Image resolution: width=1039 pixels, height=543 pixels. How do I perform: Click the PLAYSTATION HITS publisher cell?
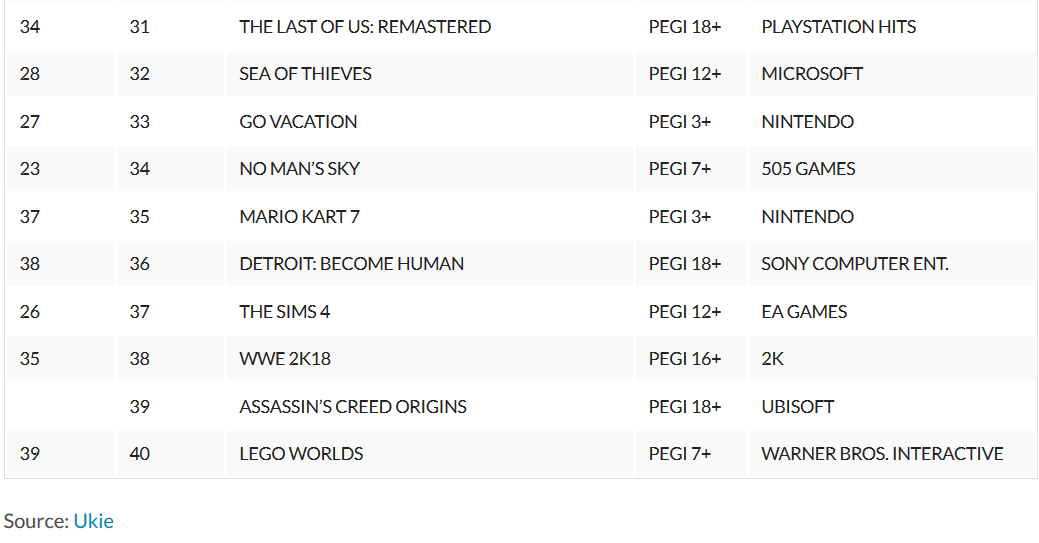pos(838,27)
